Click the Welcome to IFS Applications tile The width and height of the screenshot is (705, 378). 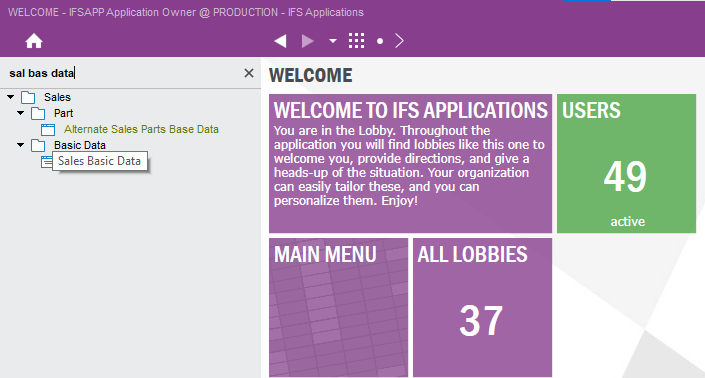(x=411, y=164)
